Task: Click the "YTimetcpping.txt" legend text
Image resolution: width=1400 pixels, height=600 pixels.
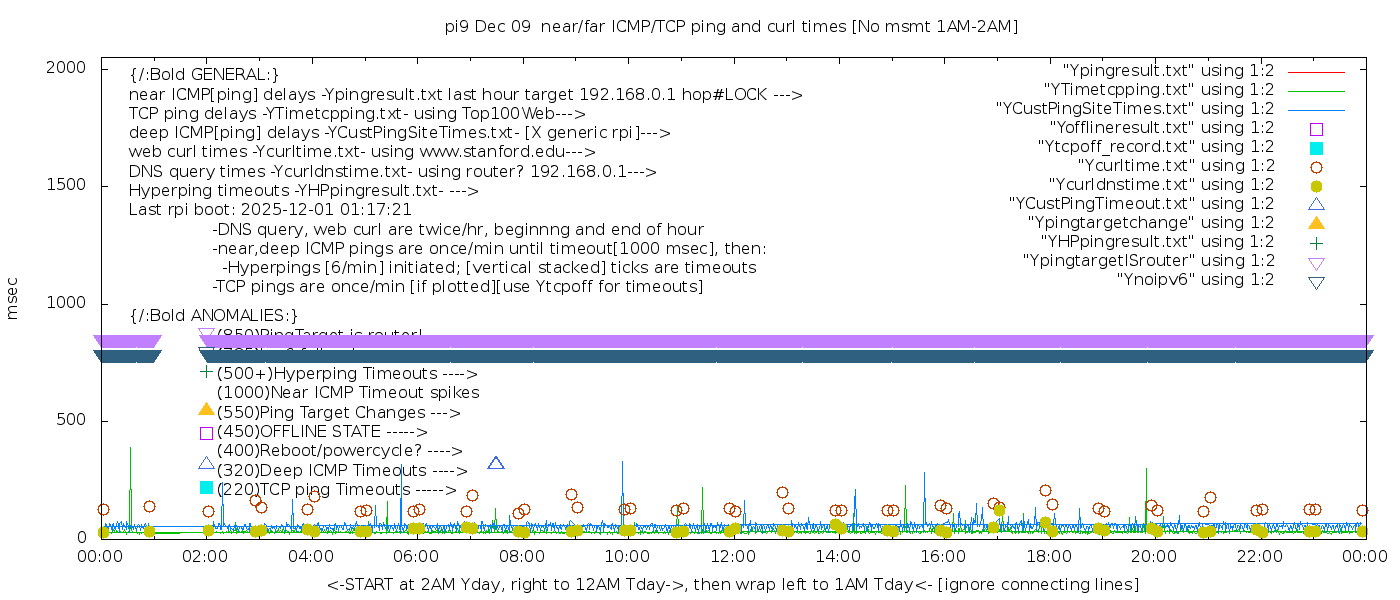Action: (x=1157, y=90)
